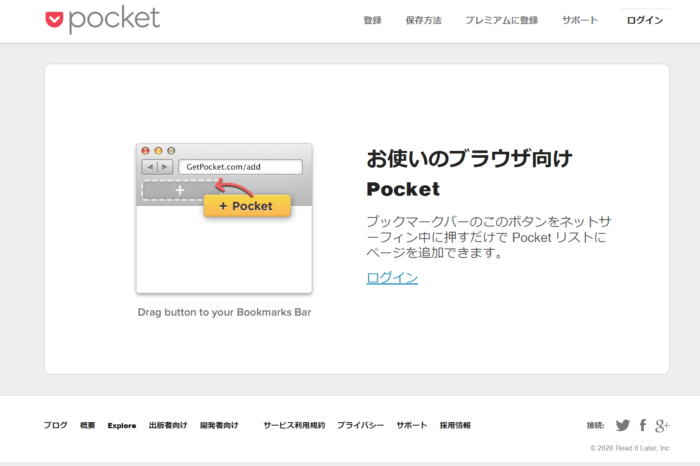The width and height of the screenshot is (700, 466).
Task: Open the Google+ icon in the footer
Action: pos(662,425)
